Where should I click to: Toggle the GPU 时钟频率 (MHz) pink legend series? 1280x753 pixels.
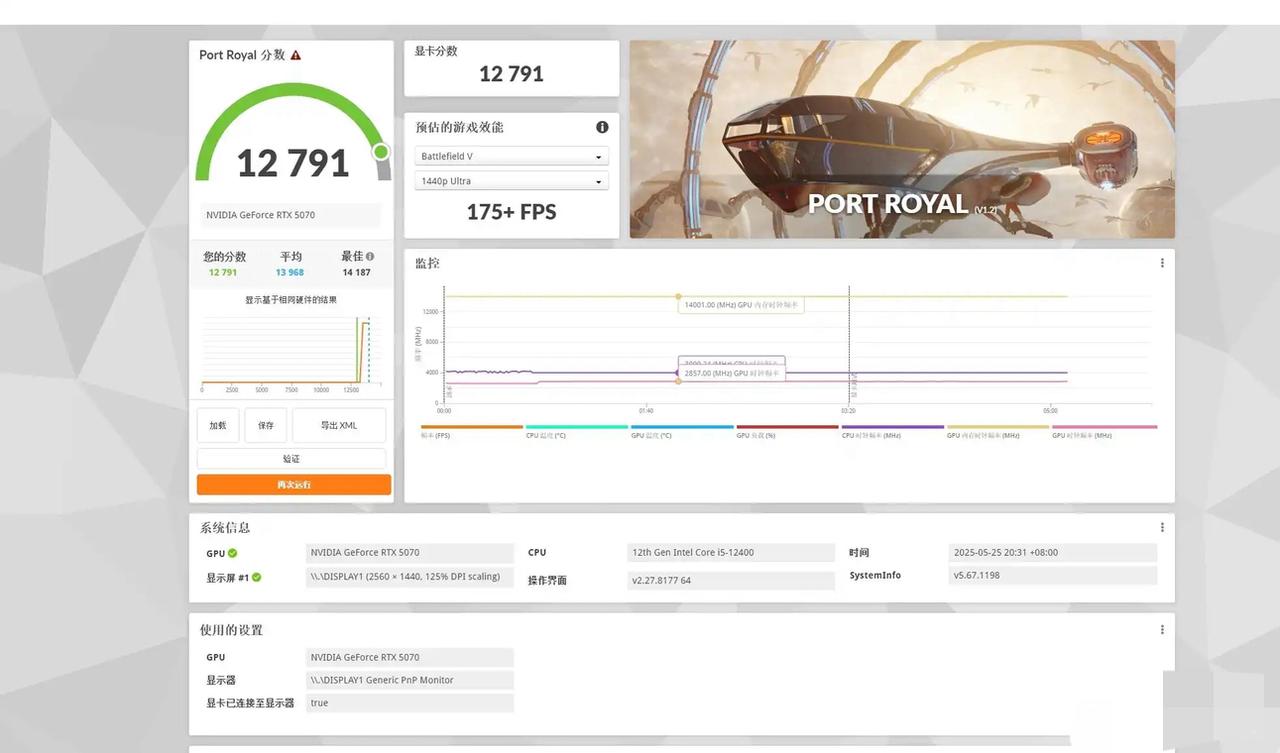pos(1104,431)
